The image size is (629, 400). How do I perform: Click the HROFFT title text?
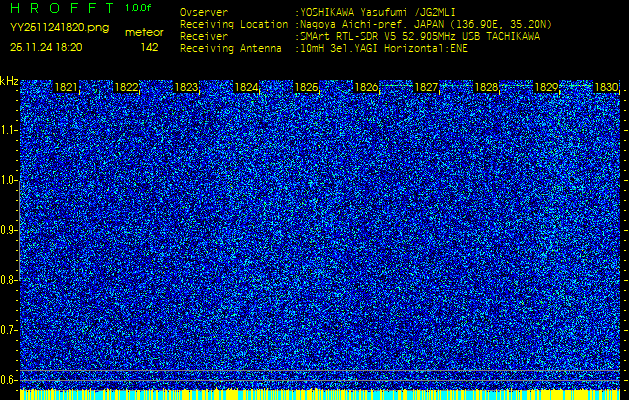coord(61,8)
